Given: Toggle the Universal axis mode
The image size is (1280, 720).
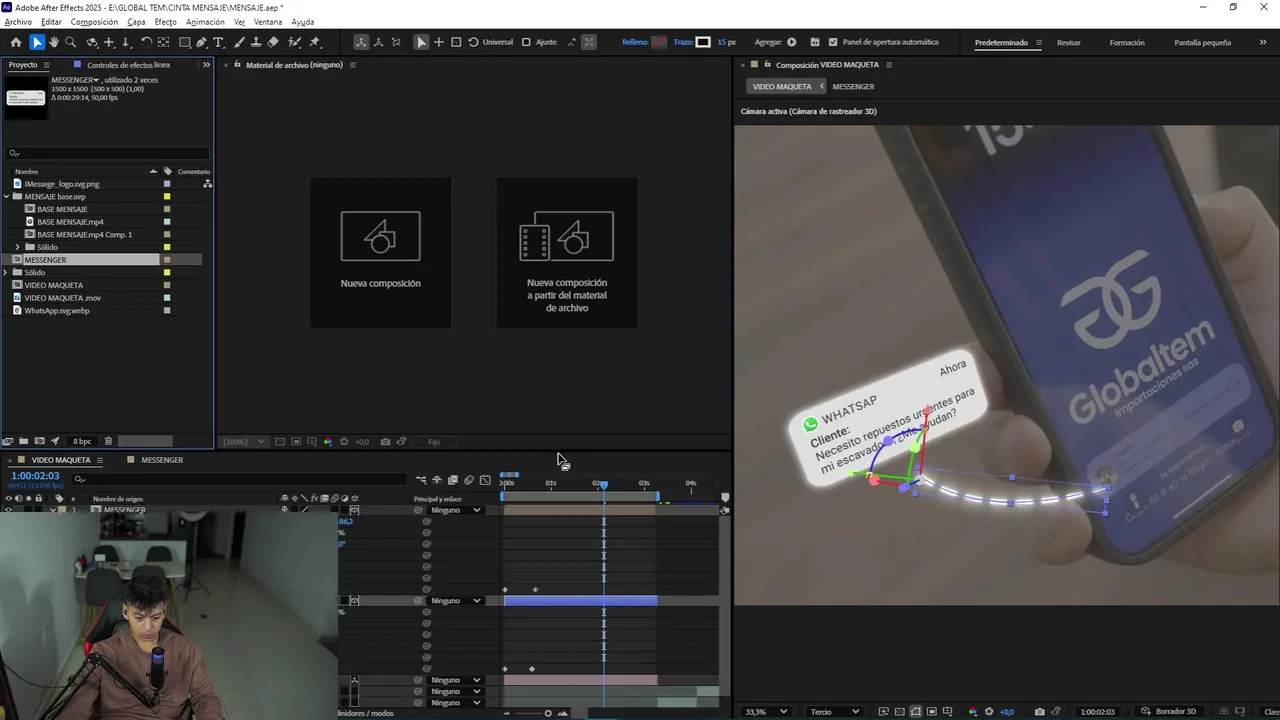Looking at the screenshot, I should pyautogui.click(x=474, y=42).
